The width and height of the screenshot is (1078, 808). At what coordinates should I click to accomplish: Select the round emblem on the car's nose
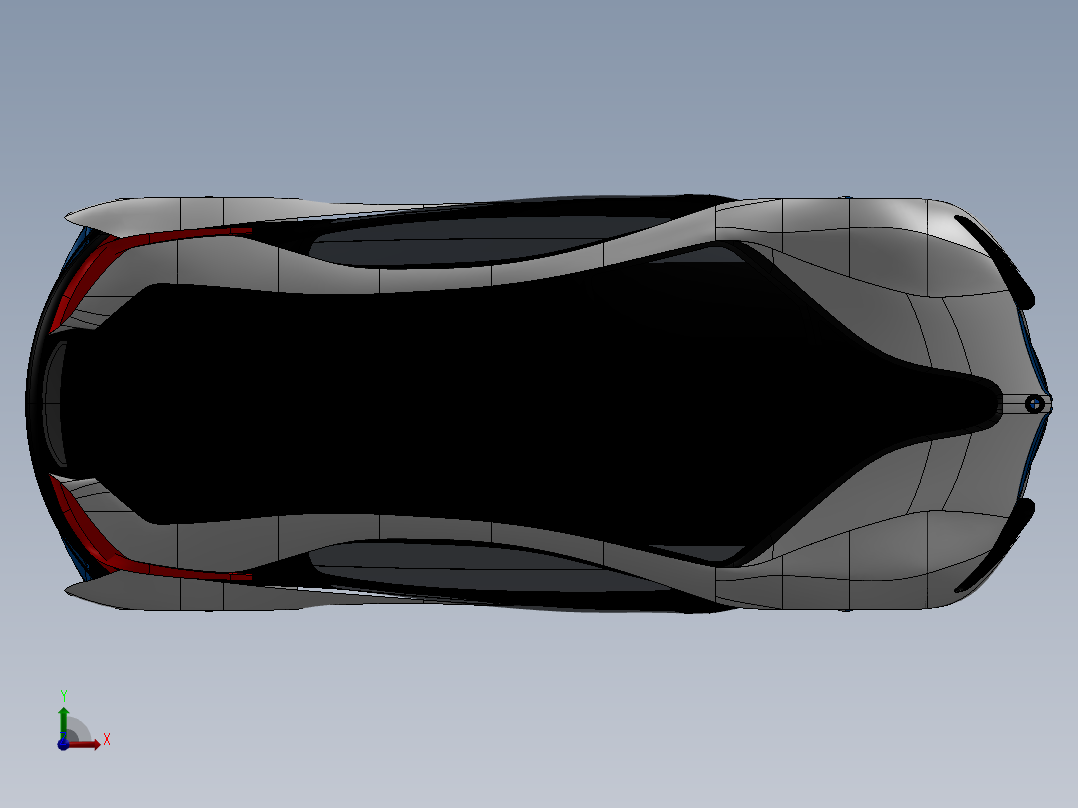1035,404
